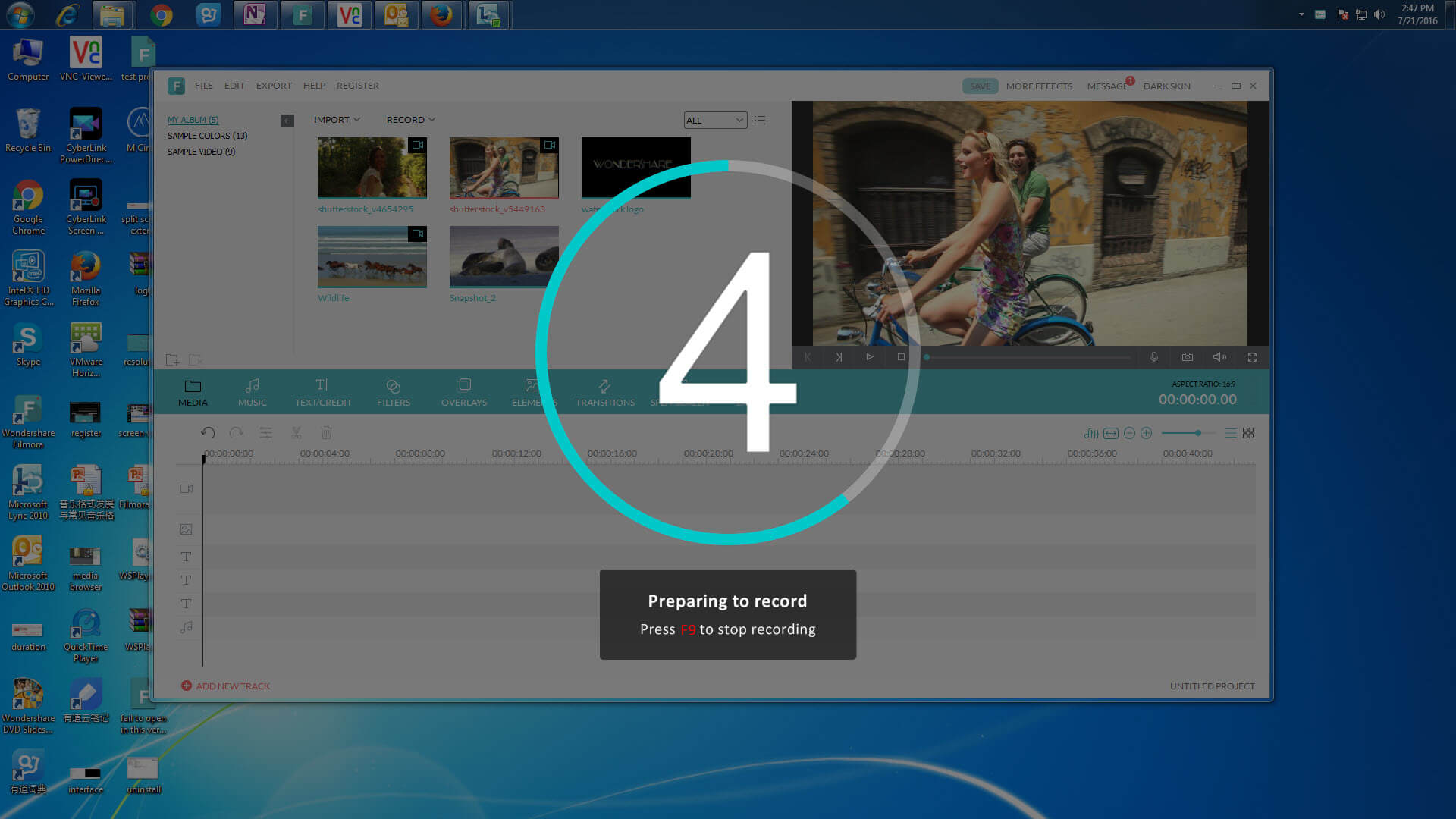Click Add New Track link
This screenshot has height=819, width=1456.
(226, 686)
